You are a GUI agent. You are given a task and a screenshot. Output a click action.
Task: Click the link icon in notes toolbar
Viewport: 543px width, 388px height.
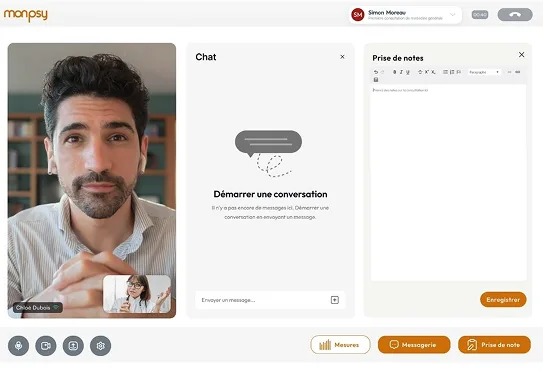(518, 72)
